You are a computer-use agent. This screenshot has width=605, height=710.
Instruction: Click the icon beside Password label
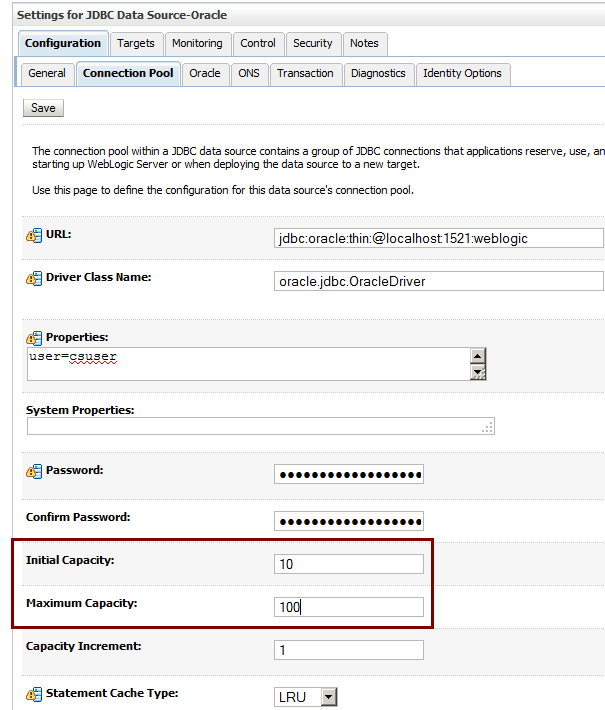pos(34,471)
